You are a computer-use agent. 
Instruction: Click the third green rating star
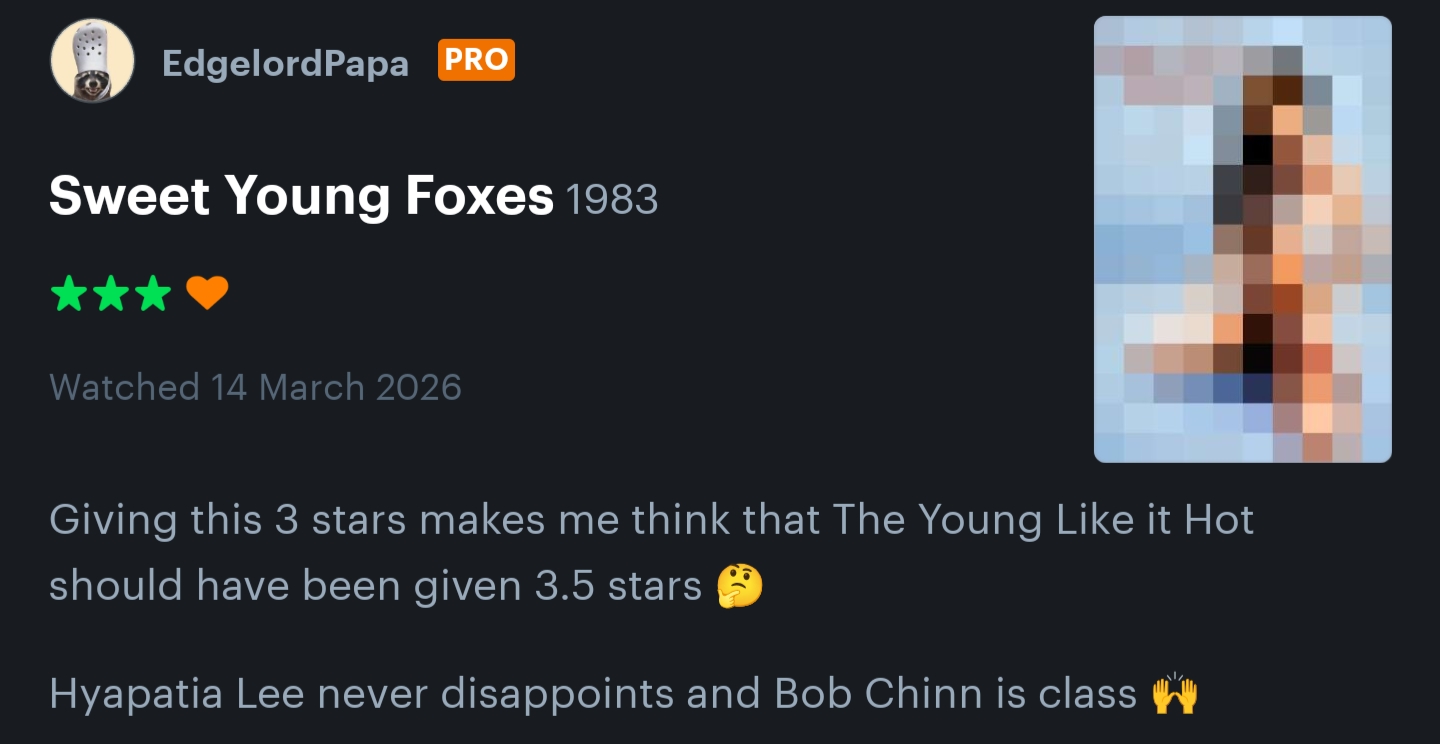point(152,294)
